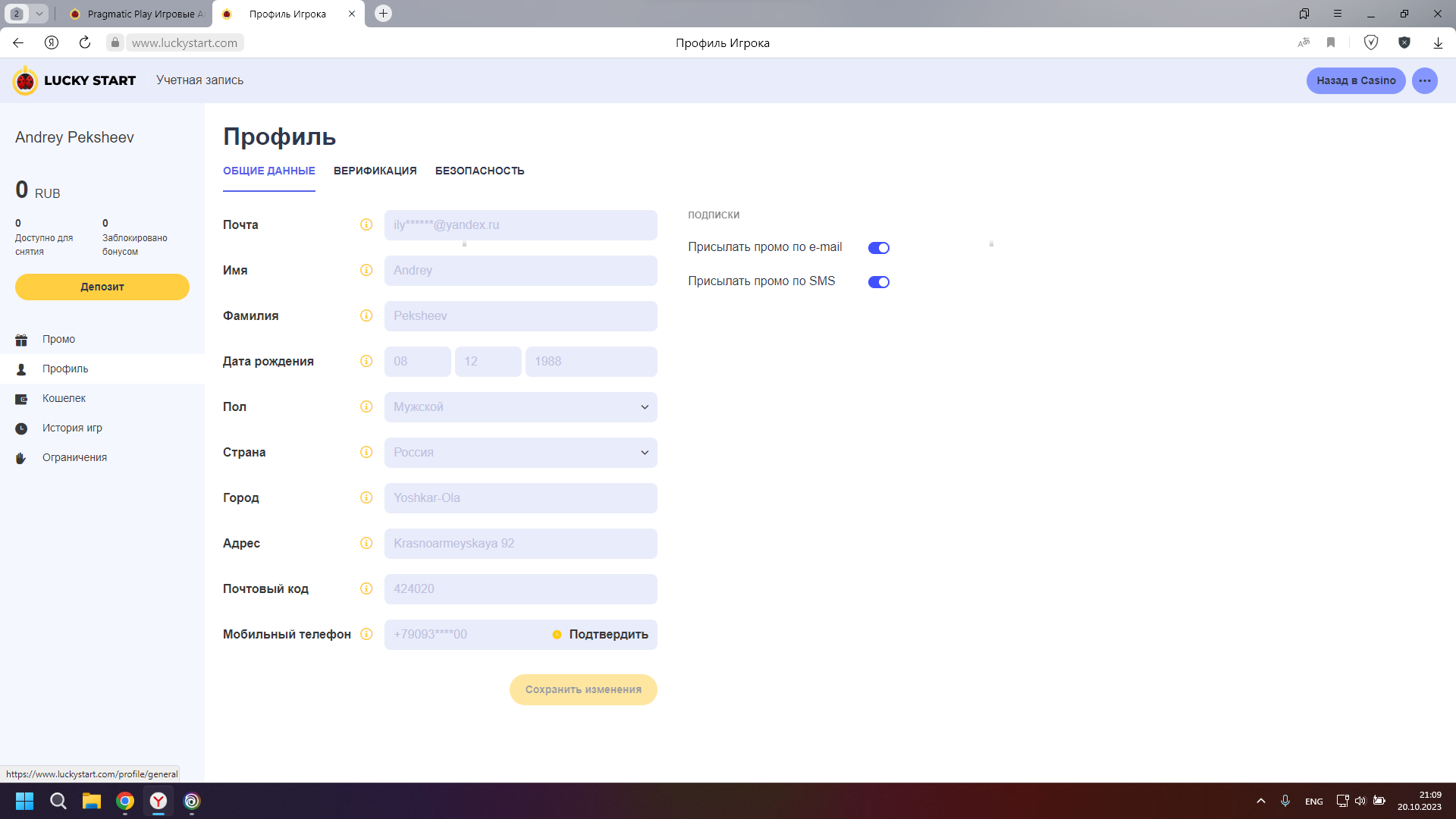Click Подтвердить to verify phone number
Viewport: 1456px width, 819px height.
tap(607, 635)
